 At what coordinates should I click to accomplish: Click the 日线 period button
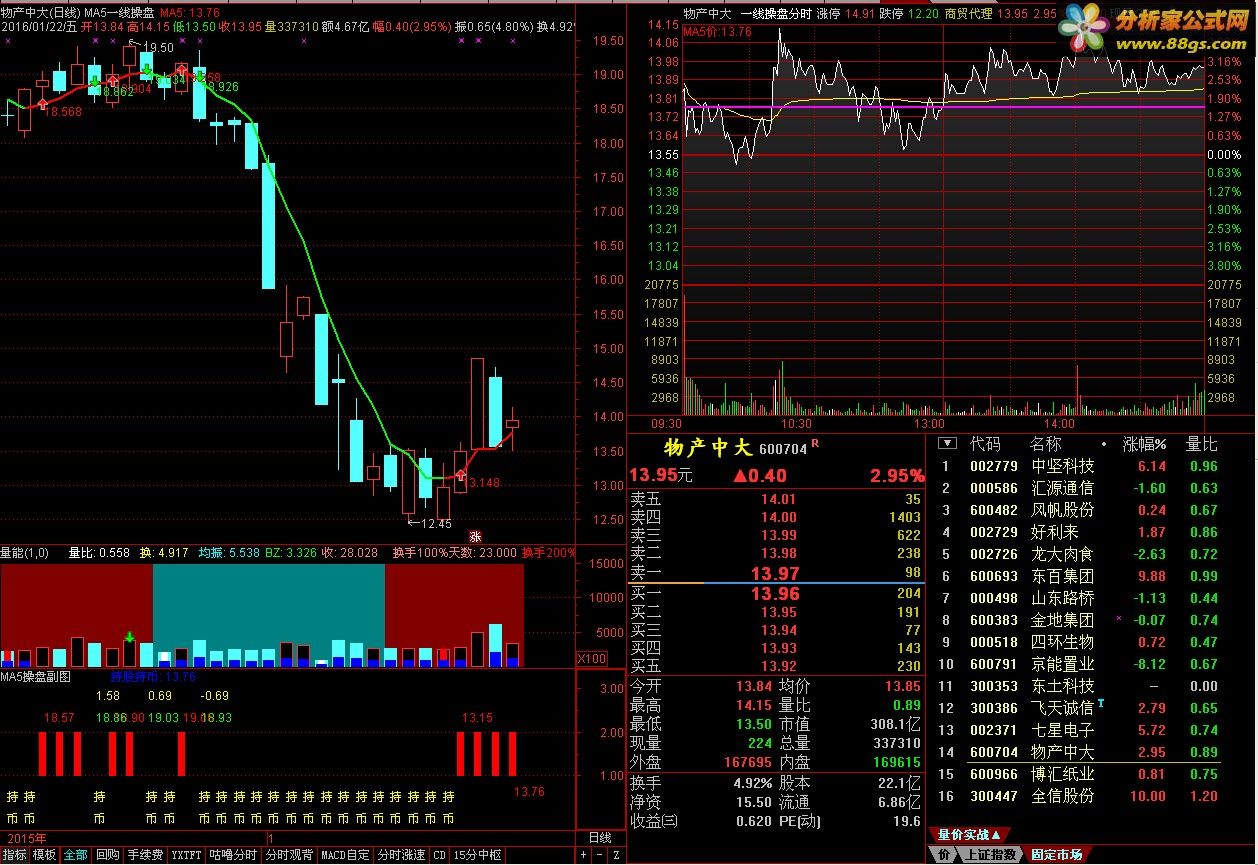pyautogui.click(x=599, y=837)
